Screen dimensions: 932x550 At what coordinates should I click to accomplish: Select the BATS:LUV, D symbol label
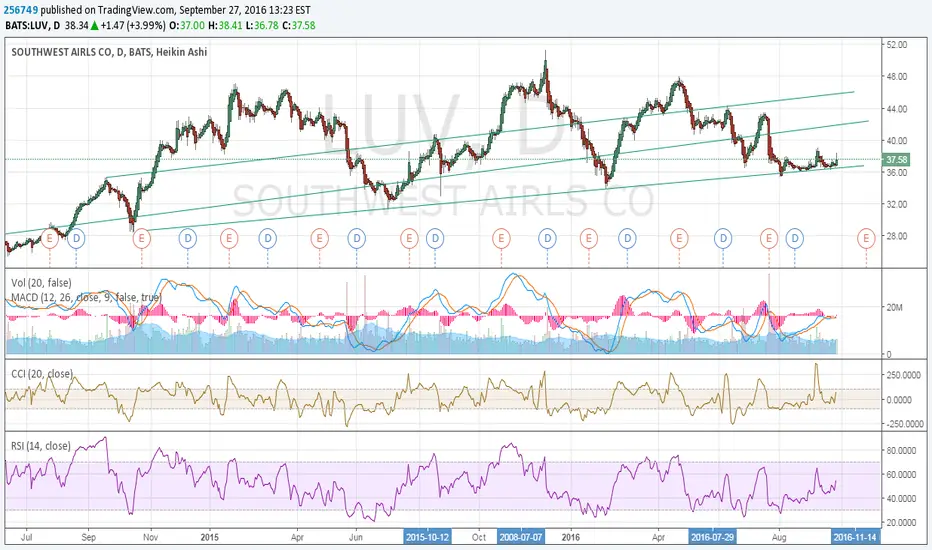33,26
